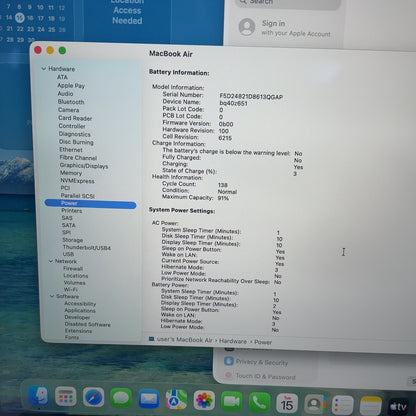The image size is (416, 416).
Task: Select Storage in the sidebar
Action: tap(73, 240)
